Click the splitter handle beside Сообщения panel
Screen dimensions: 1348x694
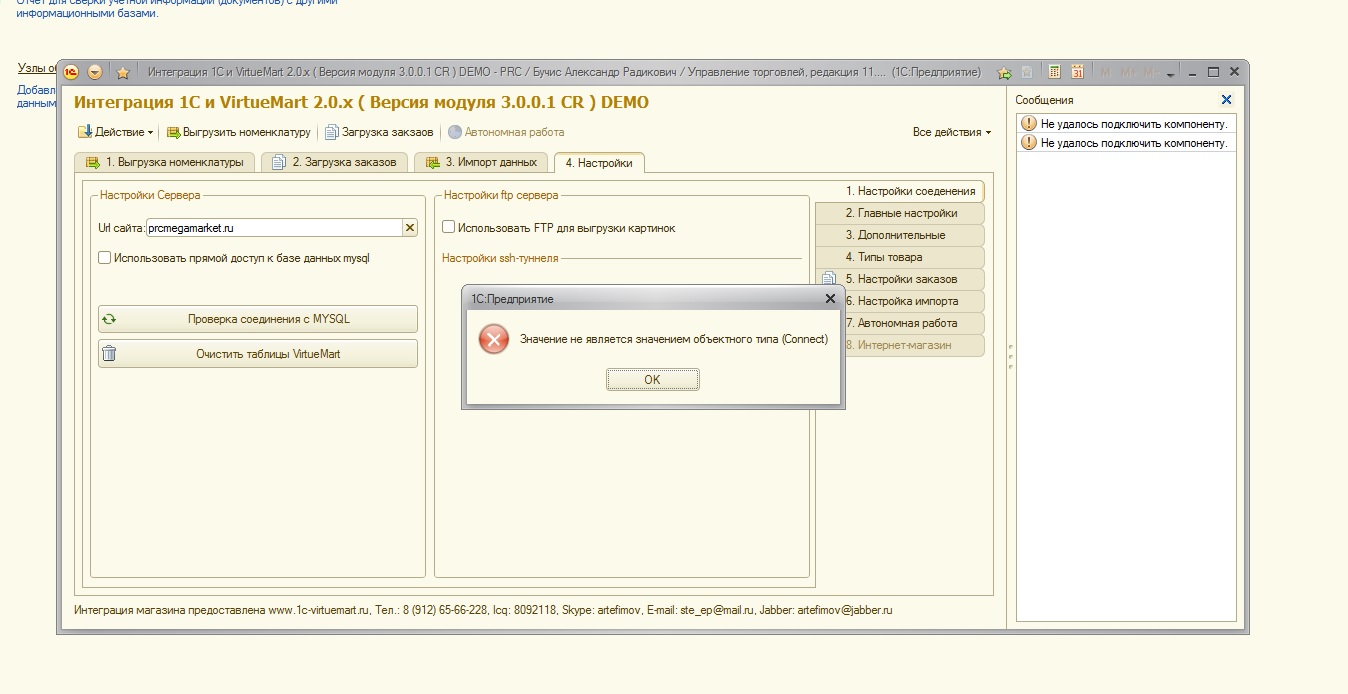pyautogui.click(x=1011, y=358)
